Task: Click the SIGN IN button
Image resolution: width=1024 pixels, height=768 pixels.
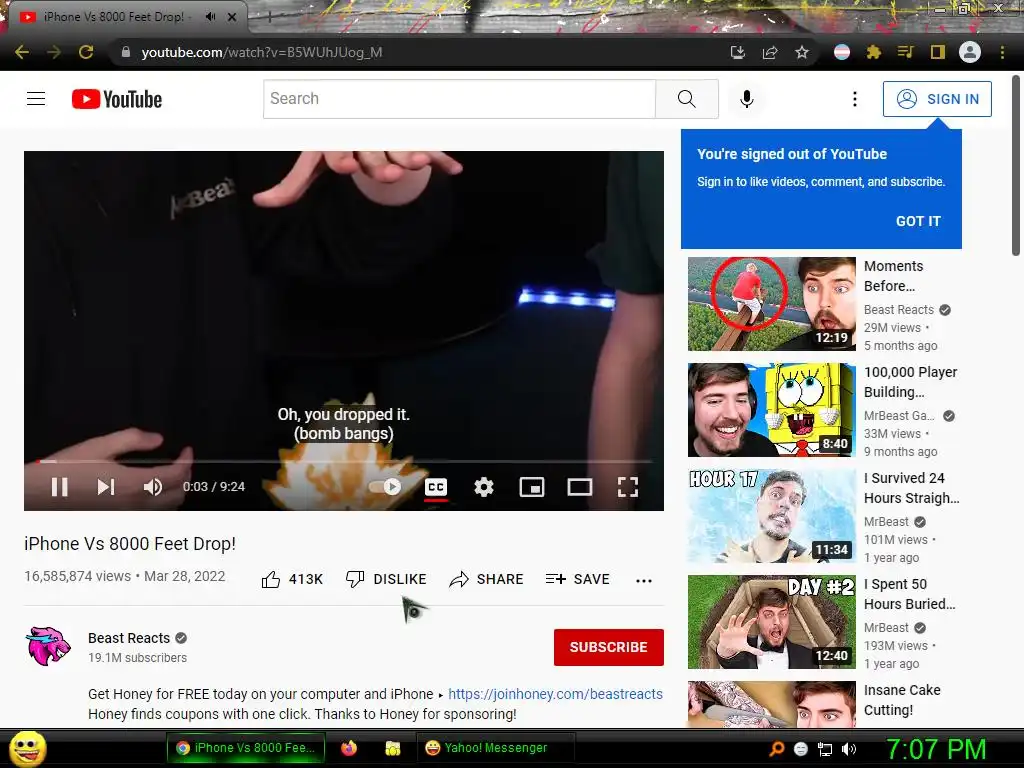Action: point(937,99)
